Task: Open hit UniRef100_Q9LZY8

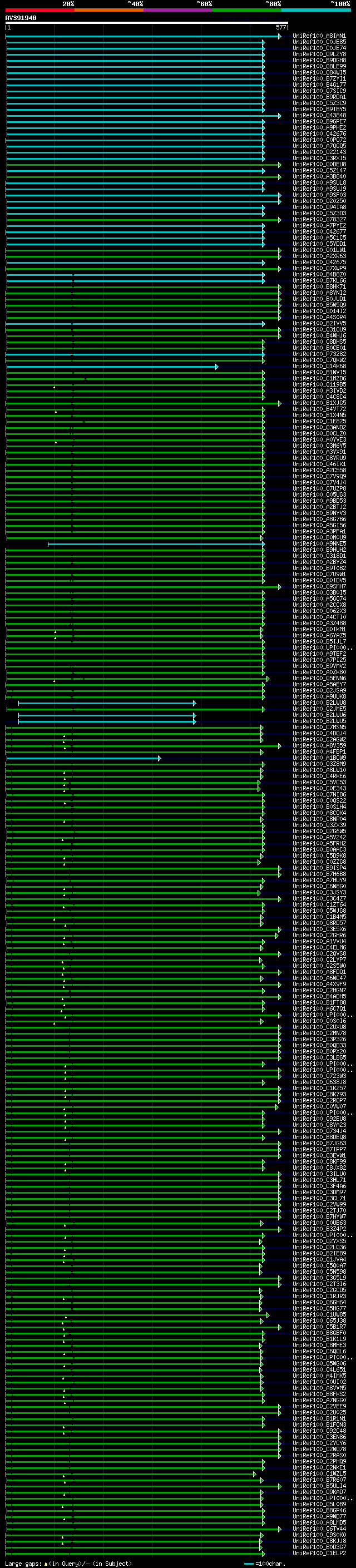Action: (319, 54)
